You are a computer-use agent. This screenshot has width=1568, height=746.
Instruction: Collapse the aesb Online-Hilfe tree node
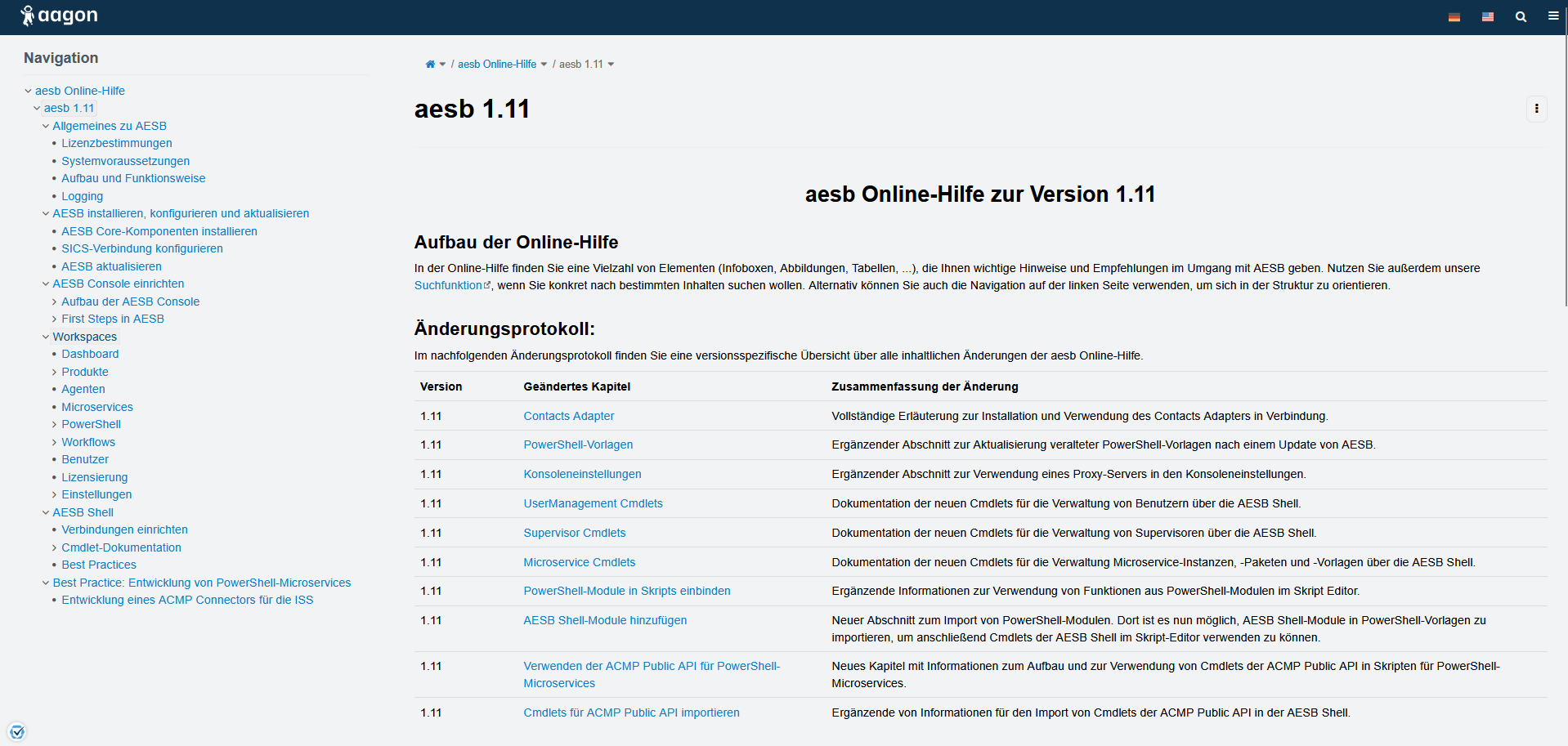29,91
